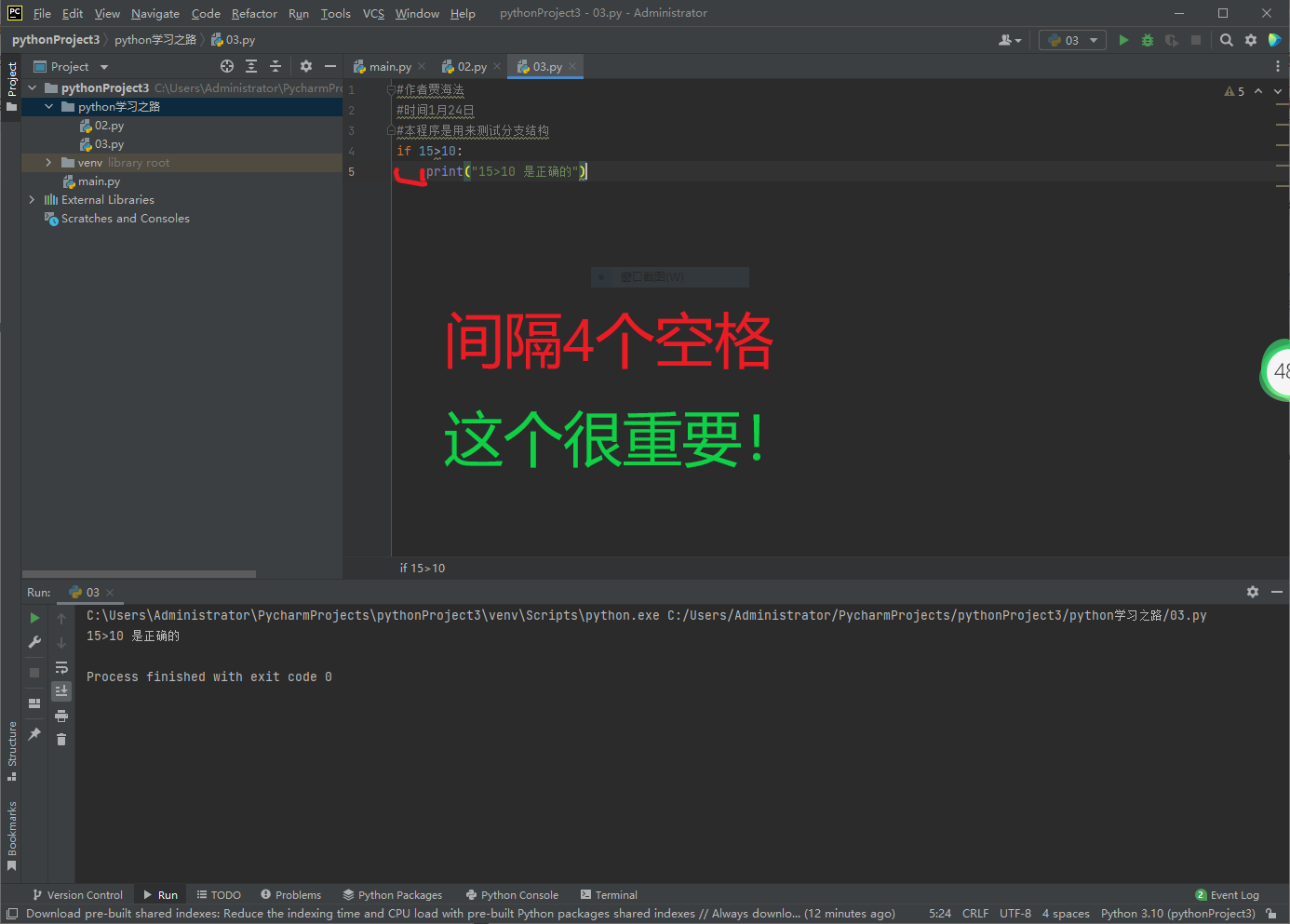Image resolution: width=1290 pixels, height=924 pixels.
Task: Click the pythonProject3 breadcrumb in navigation bar
Action: (56, 40)
